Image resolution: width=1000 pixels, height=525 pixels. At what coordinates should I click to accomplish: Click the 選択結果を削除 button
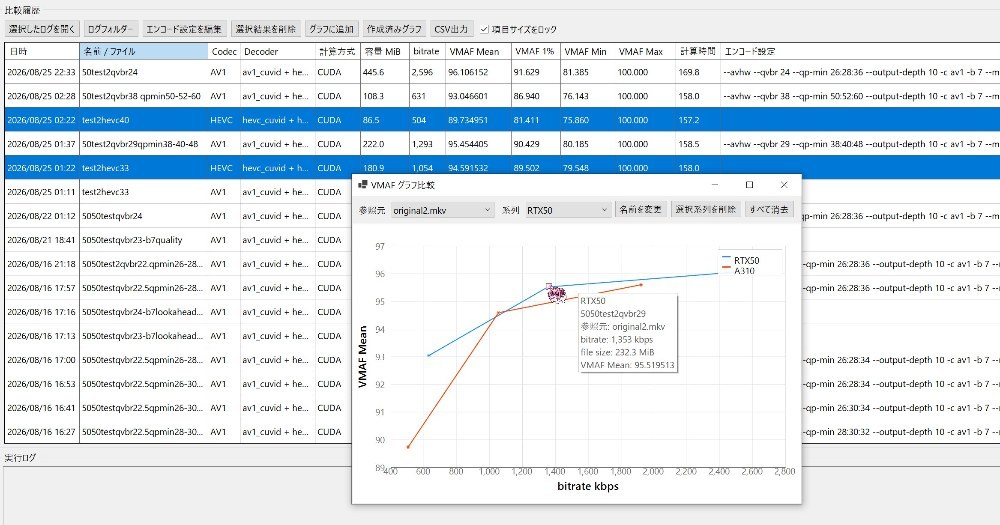(x=265, y=29)
